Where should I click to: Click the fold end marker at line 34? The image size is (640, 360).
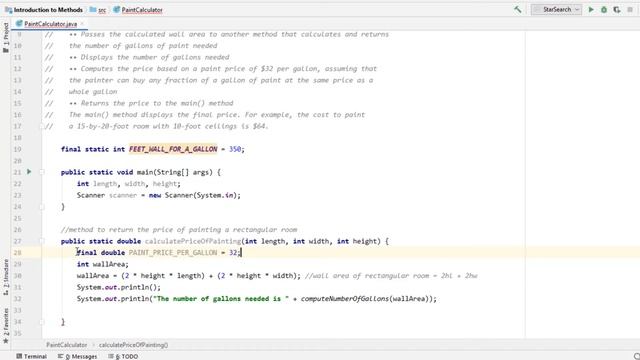point(42,322)
